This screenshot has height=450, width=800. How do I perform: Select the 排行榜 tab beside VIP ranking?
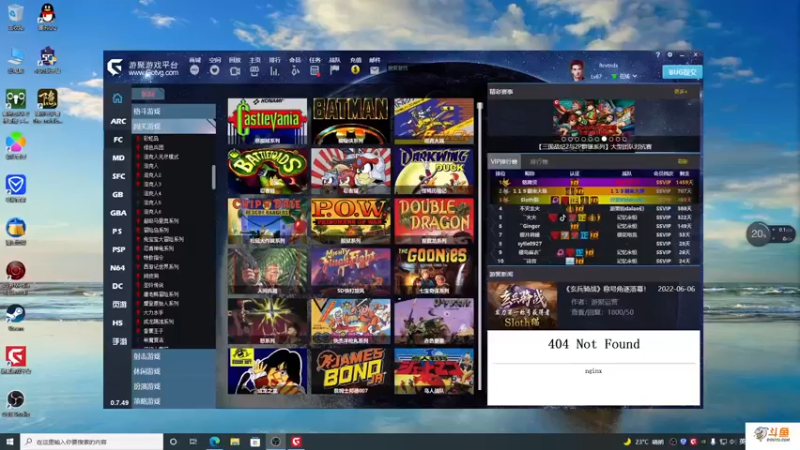point(538,162)
